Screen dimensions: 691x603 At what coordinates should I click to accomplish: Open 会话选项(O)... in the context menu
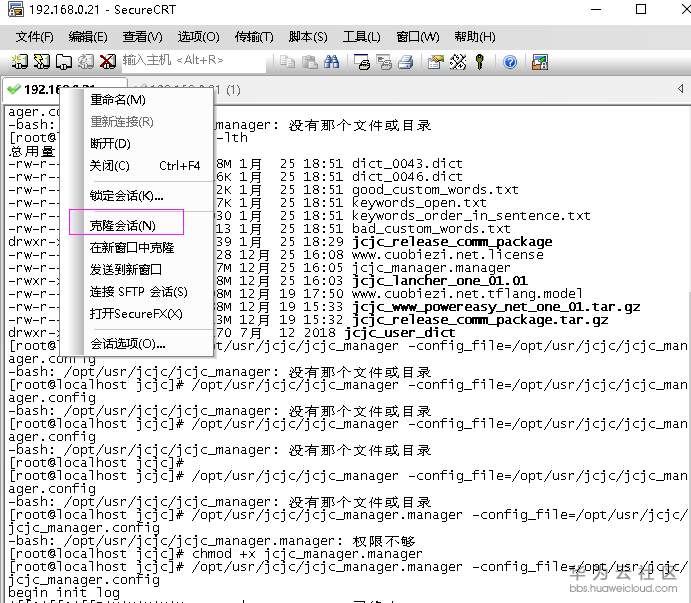point(137,343)
